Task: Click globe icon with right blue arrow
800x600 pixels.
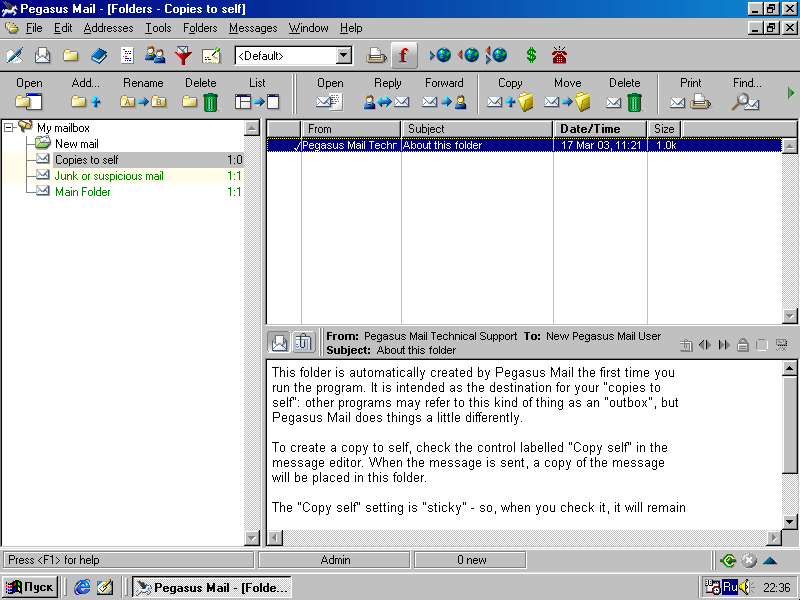Action: 440,55
